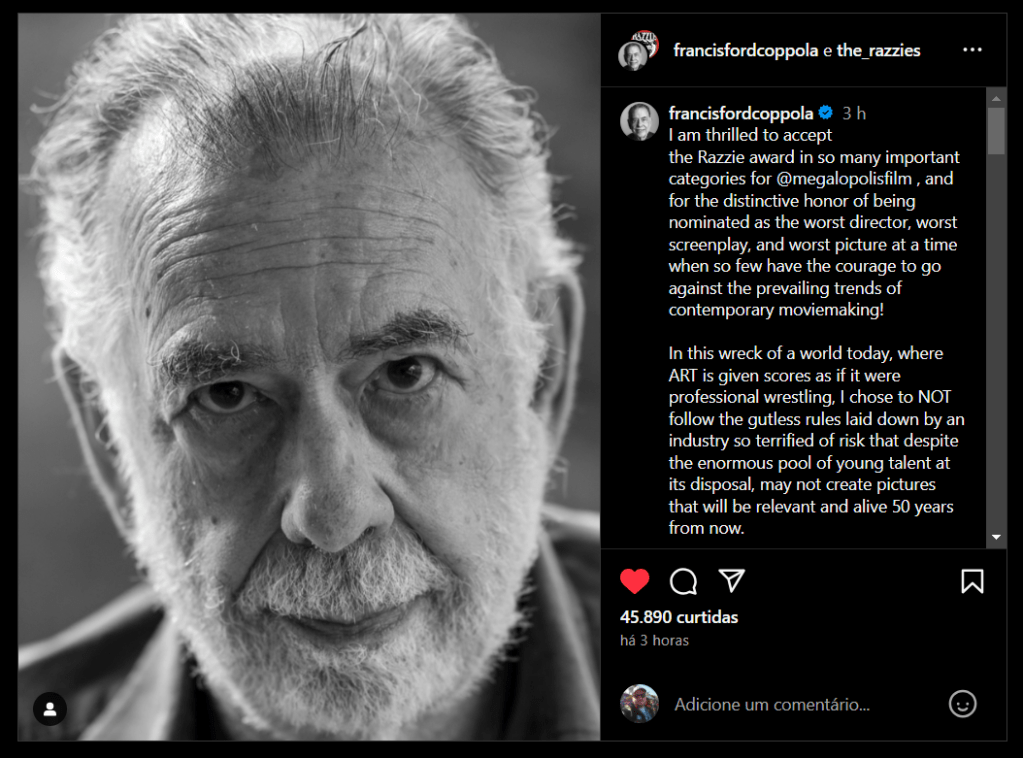The image size is (1023, 758).
Task: Click the caption scrollbar thumb
Action: pyautogui.click(x=996, y=130)
